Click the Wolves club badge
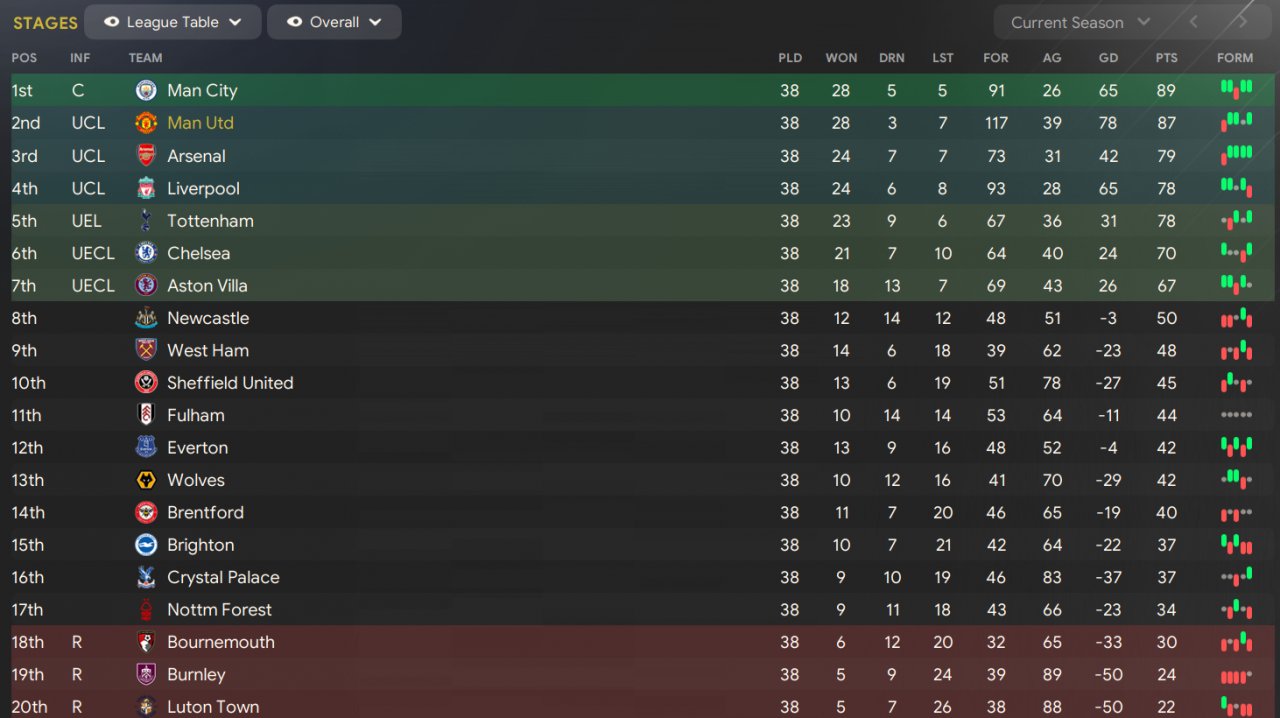The image size is (1280, 718). (146, 480)
